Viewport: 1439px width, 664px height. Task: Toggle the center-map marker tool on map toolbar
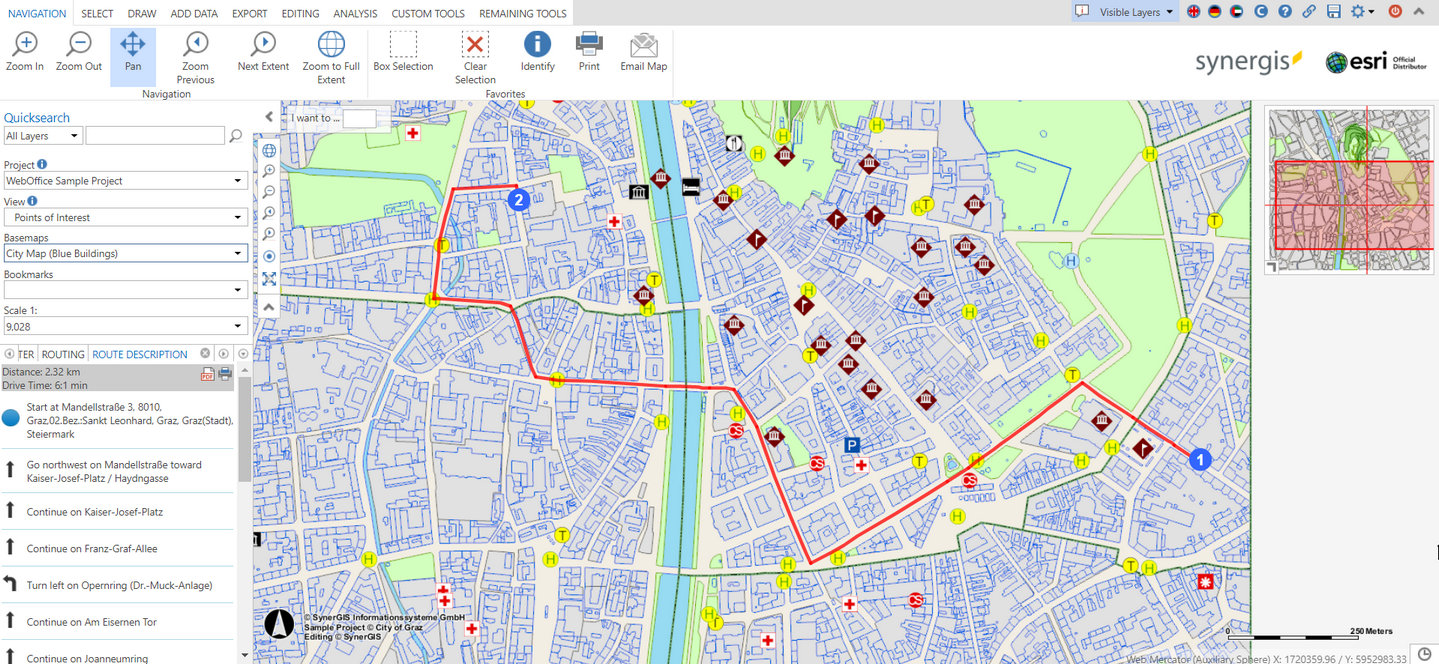[x=268, y=256]
